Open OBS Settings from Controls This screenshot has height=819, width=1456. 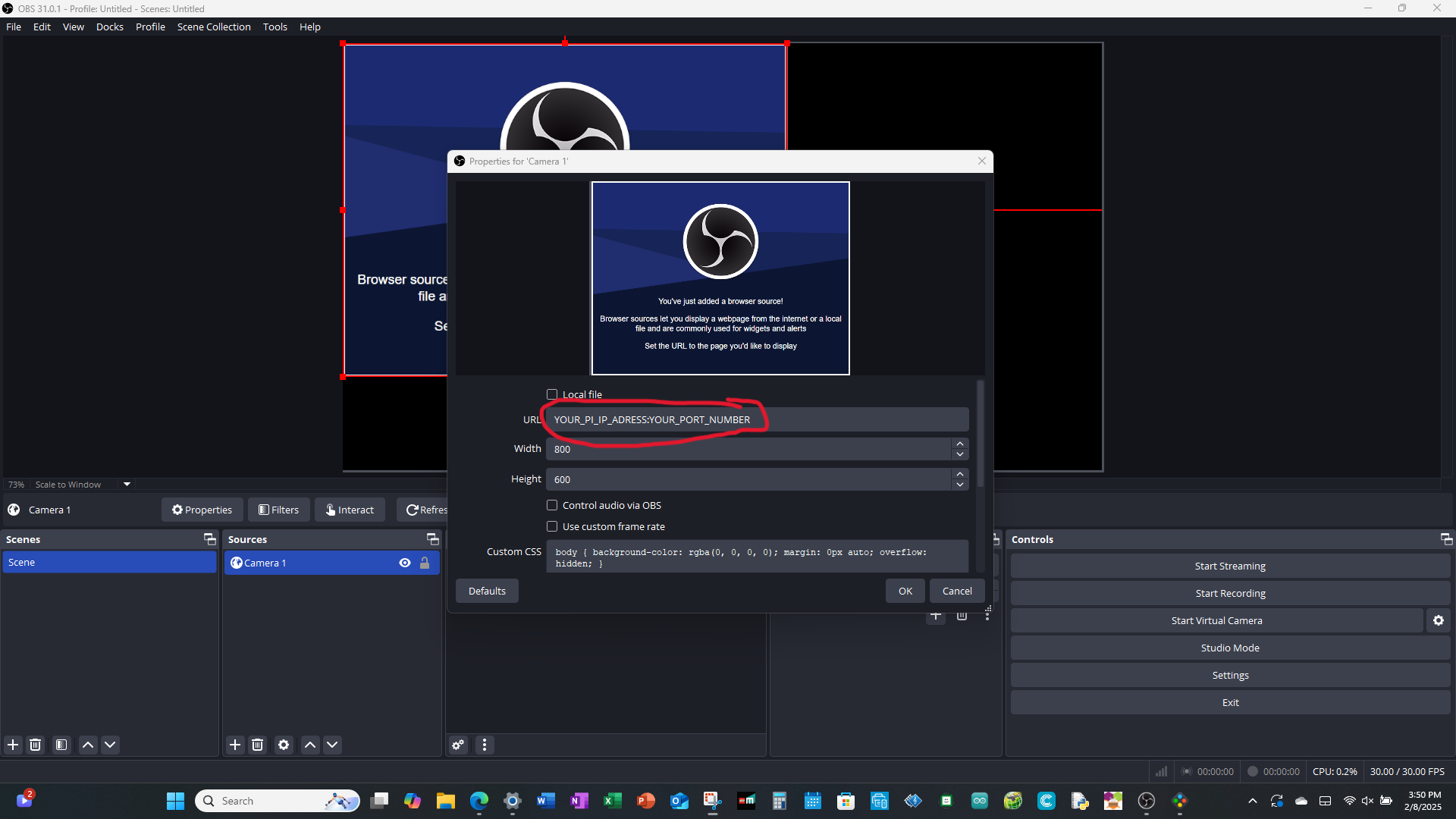point(1230,675)
